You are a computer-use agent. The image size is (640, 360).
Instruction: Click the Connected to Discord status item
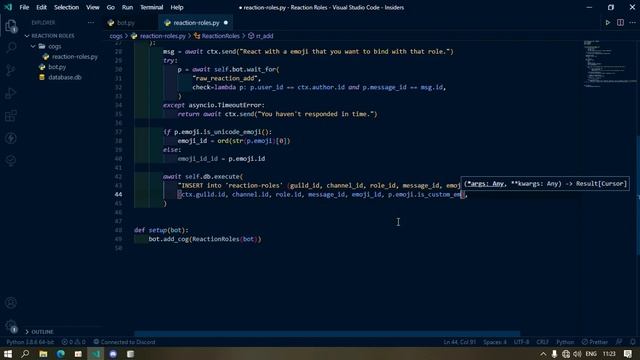[124, 342]
